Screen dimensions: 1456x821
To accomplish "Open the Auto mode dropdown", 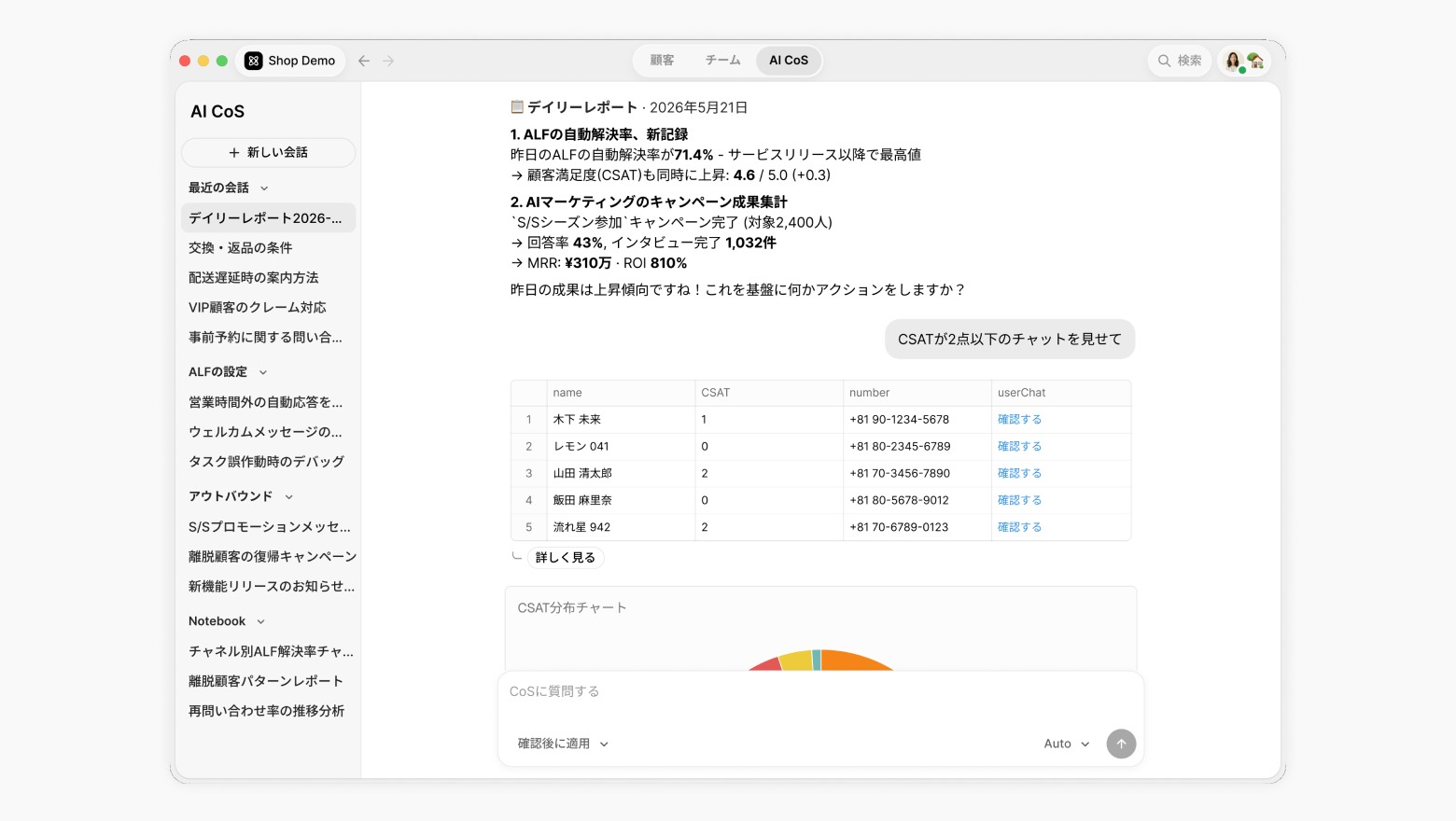I will point(1066,744).
